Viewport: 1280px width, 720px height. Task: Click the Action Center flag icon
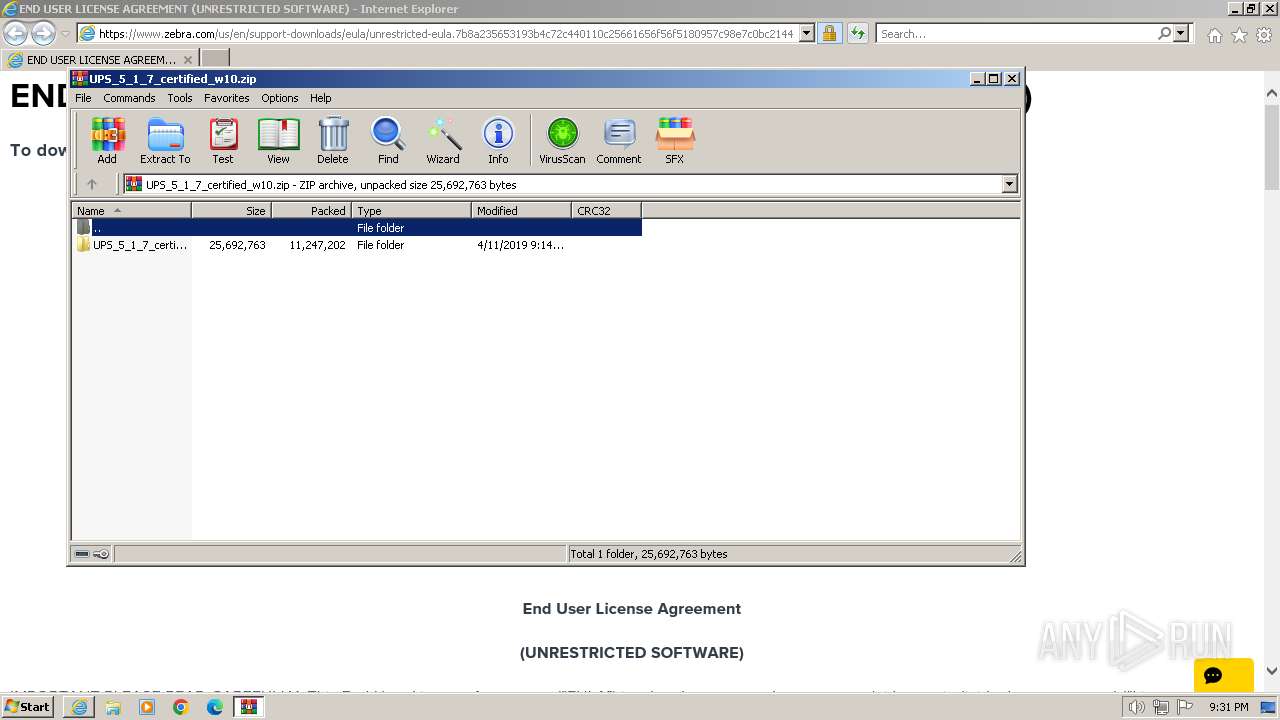pos(1184,707)
